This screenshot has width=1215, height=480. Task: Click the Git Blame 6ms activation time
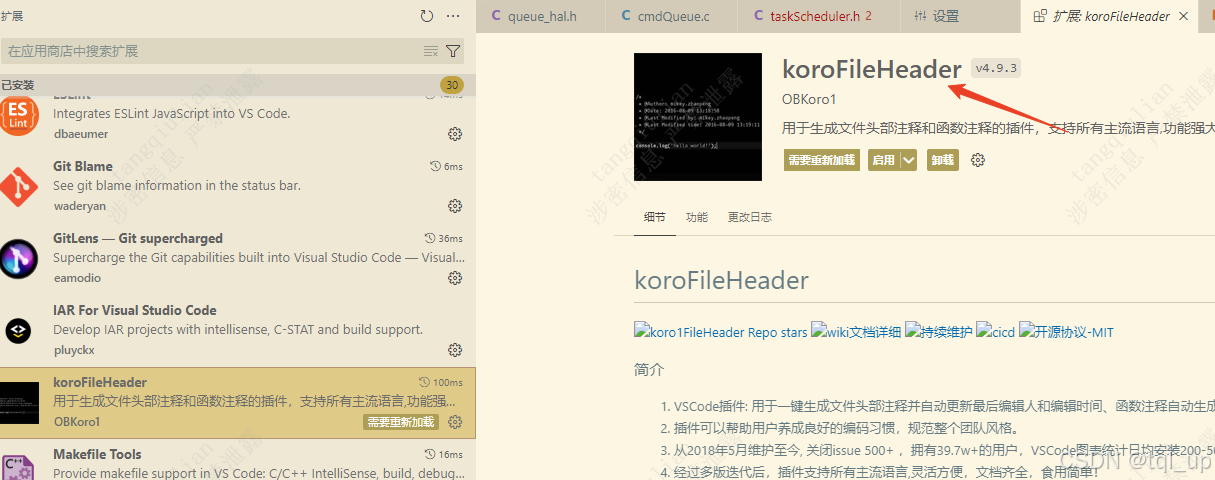tap(446, 166)
